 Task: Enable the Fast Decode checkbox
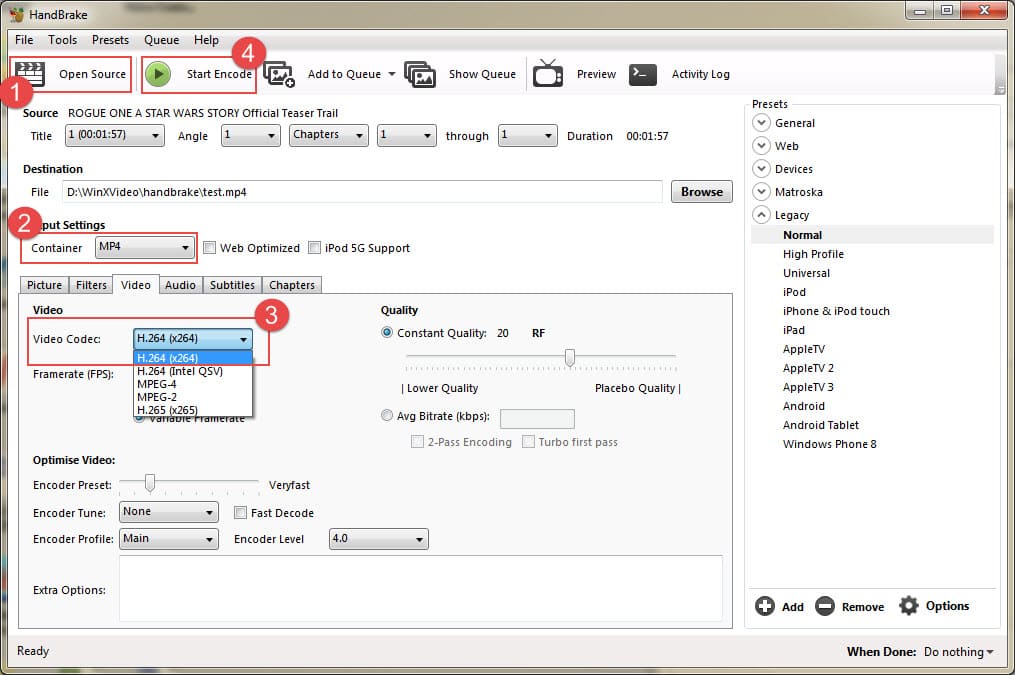pos(240,513)
